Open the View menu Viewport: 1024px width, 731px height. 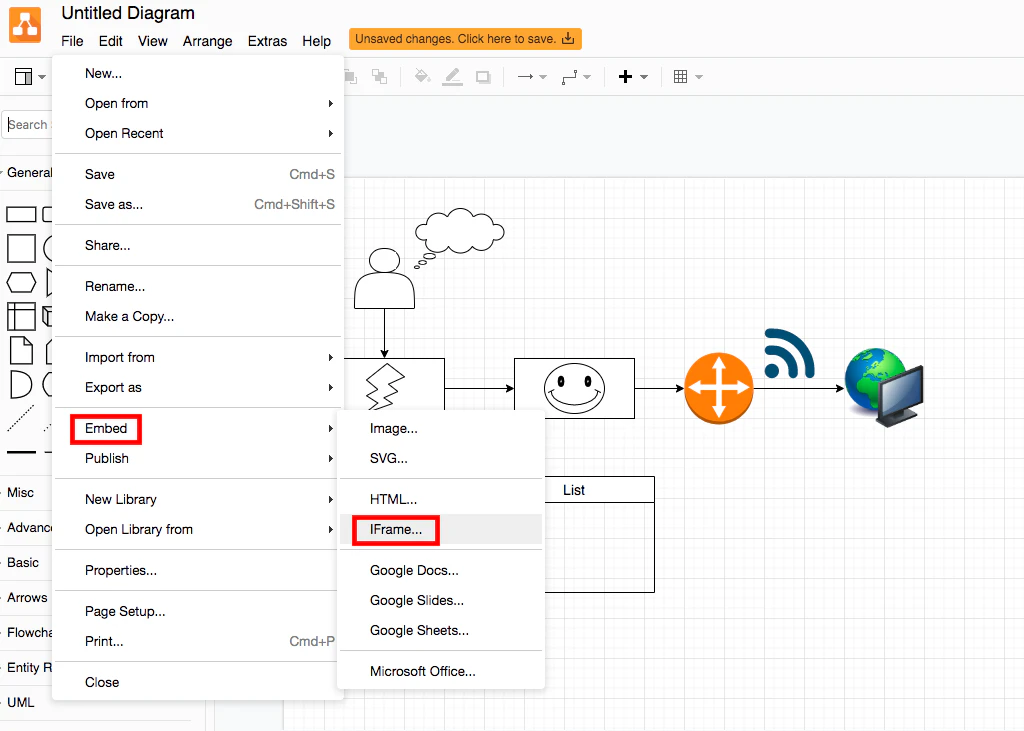click(152, 41)
